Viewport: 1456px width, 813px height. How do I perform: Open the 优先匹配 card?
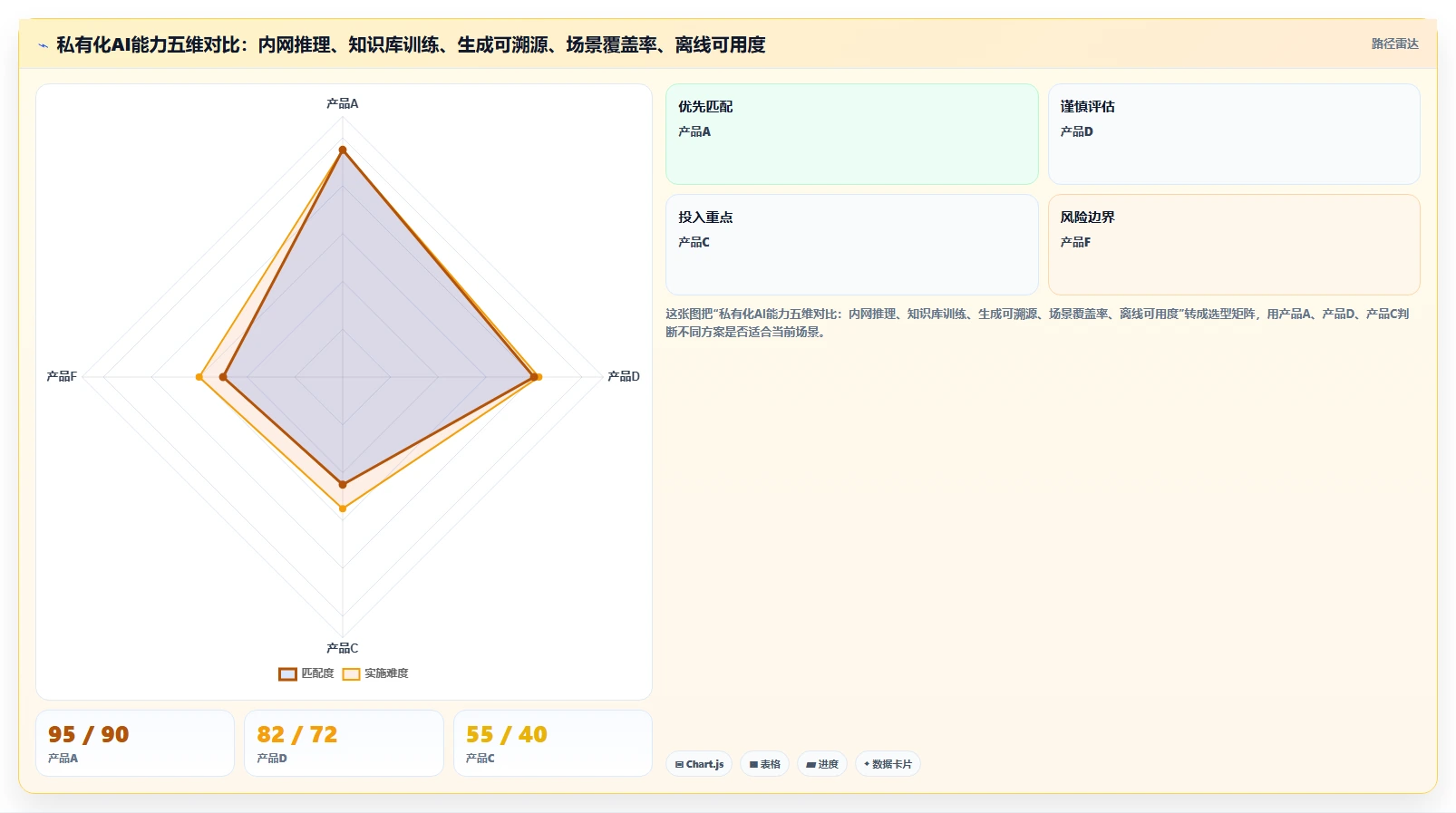tap(852, 134)
